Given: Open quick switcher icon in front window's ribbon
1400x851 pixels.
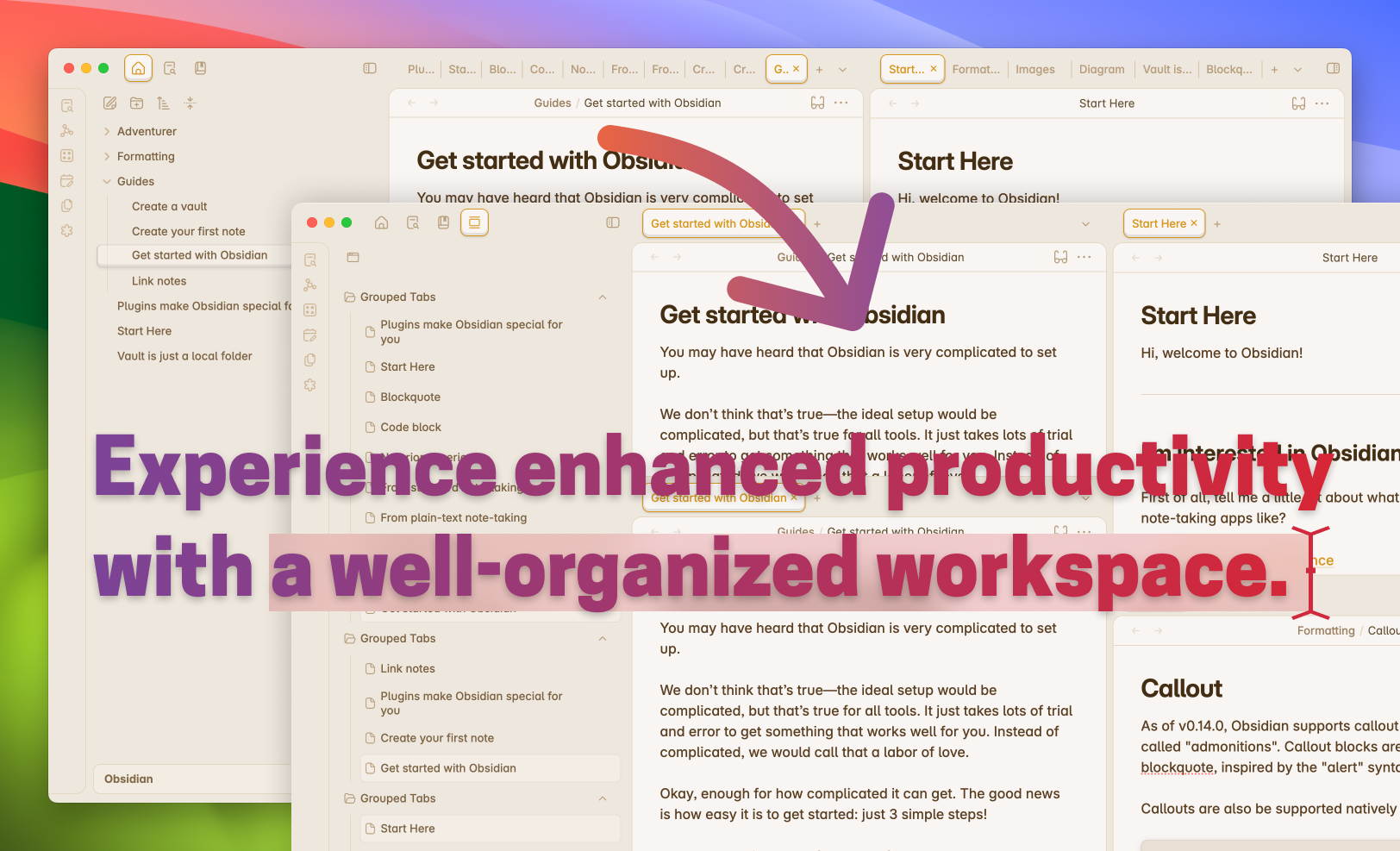Looking at the screenshot, I should click(x=310, y=260).
